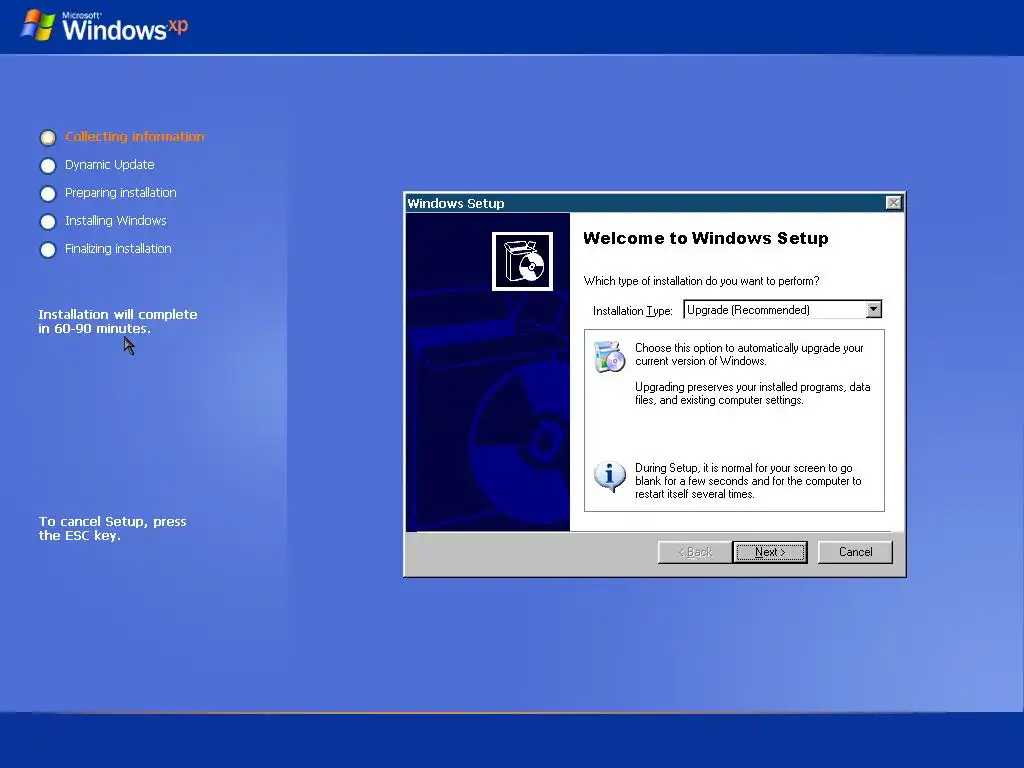Click the 'Installation Type:' label
Image resolution: width=1024 pixels, height=768 pixels.
click(x=633, y=311)
